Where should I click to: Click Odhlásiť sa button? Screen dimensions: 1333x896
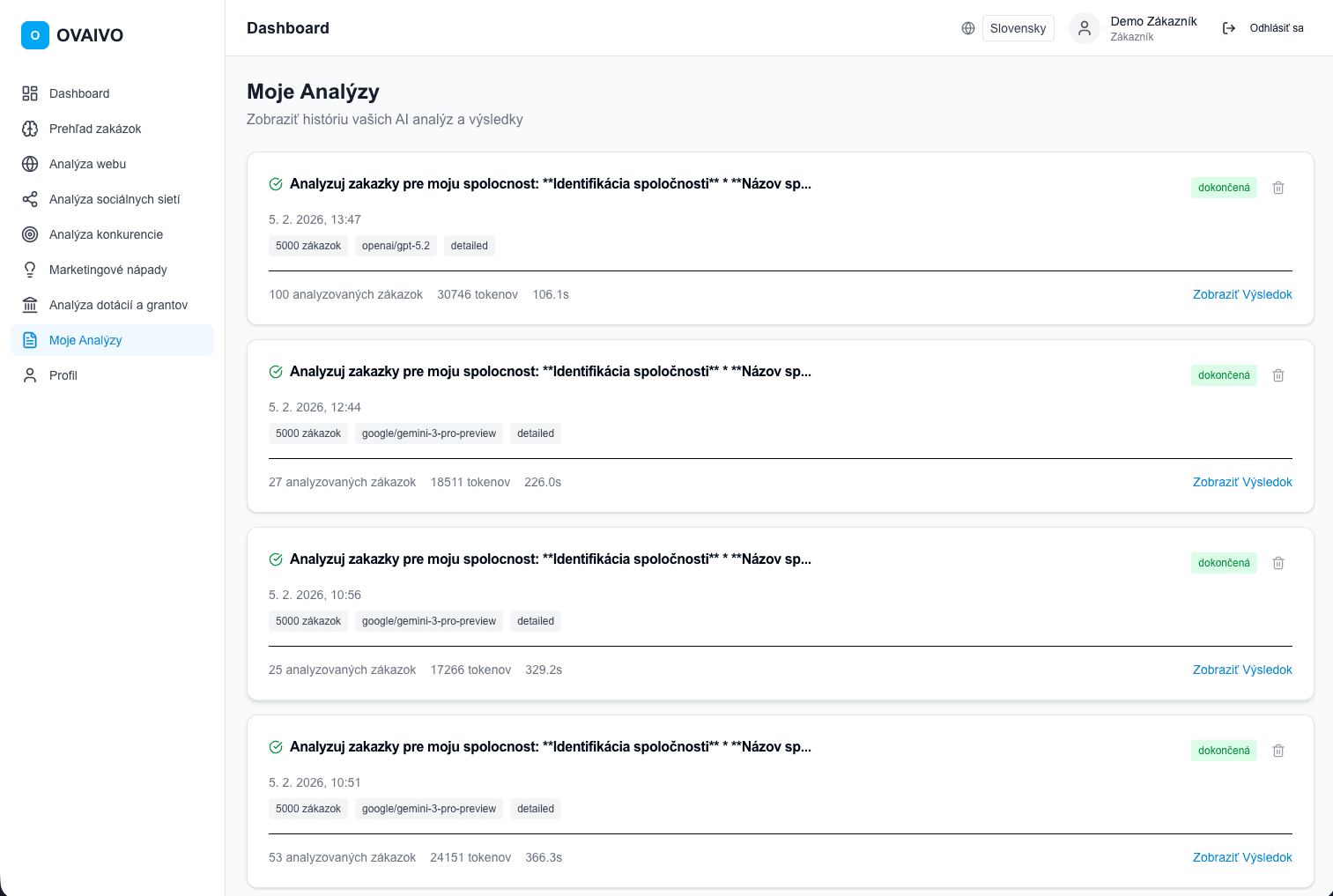(1276, 28)
